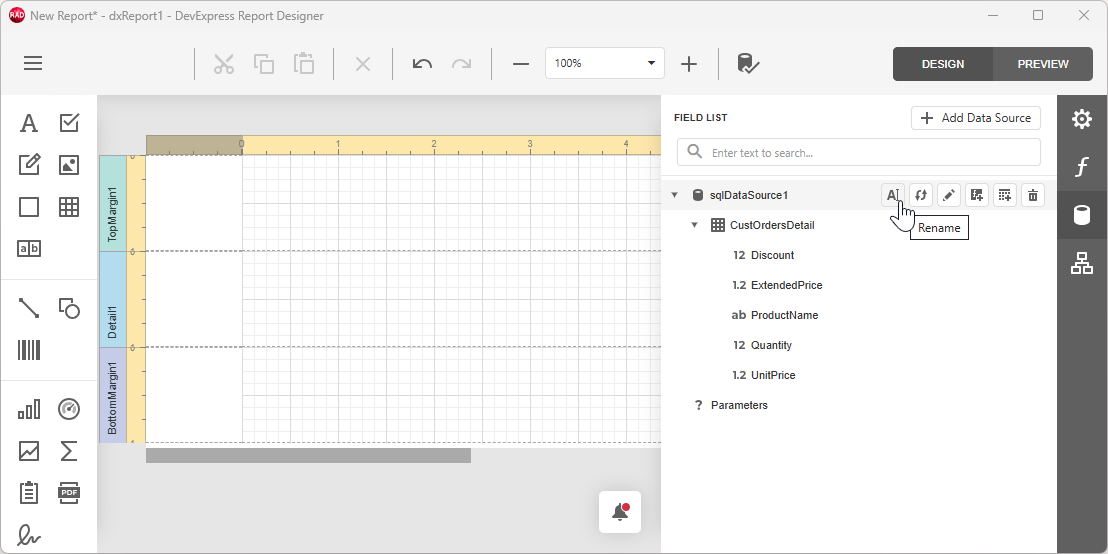The image size is (1108, 554).
Task: Select the Panel rectangle control
Action: (28, 207)
